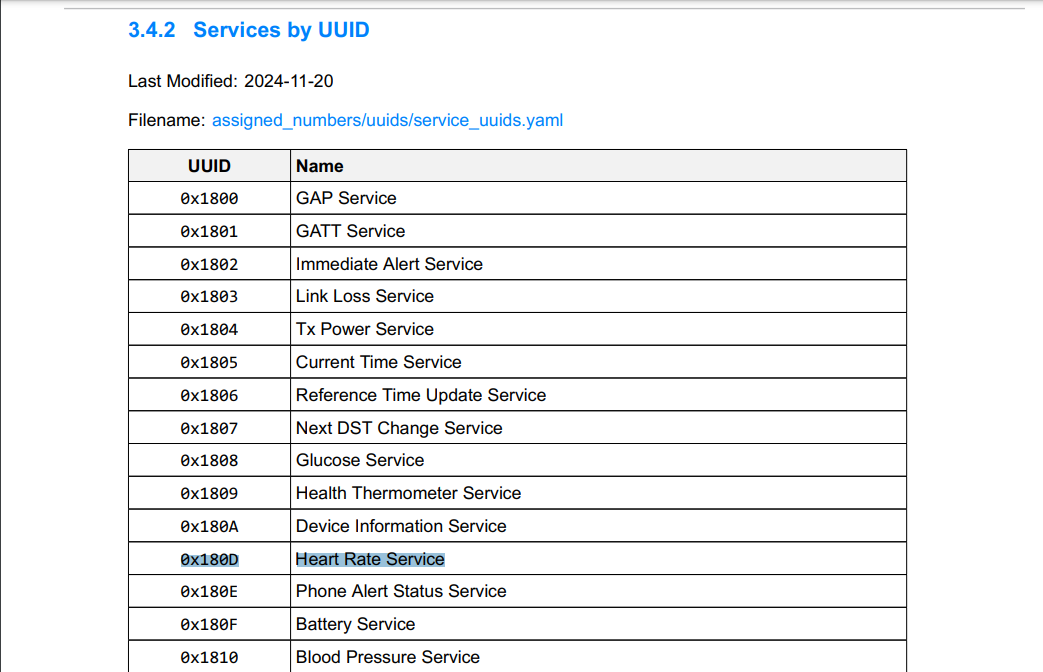
Task: Click the Next DST Change Service entry
Action: coord(399,428)
